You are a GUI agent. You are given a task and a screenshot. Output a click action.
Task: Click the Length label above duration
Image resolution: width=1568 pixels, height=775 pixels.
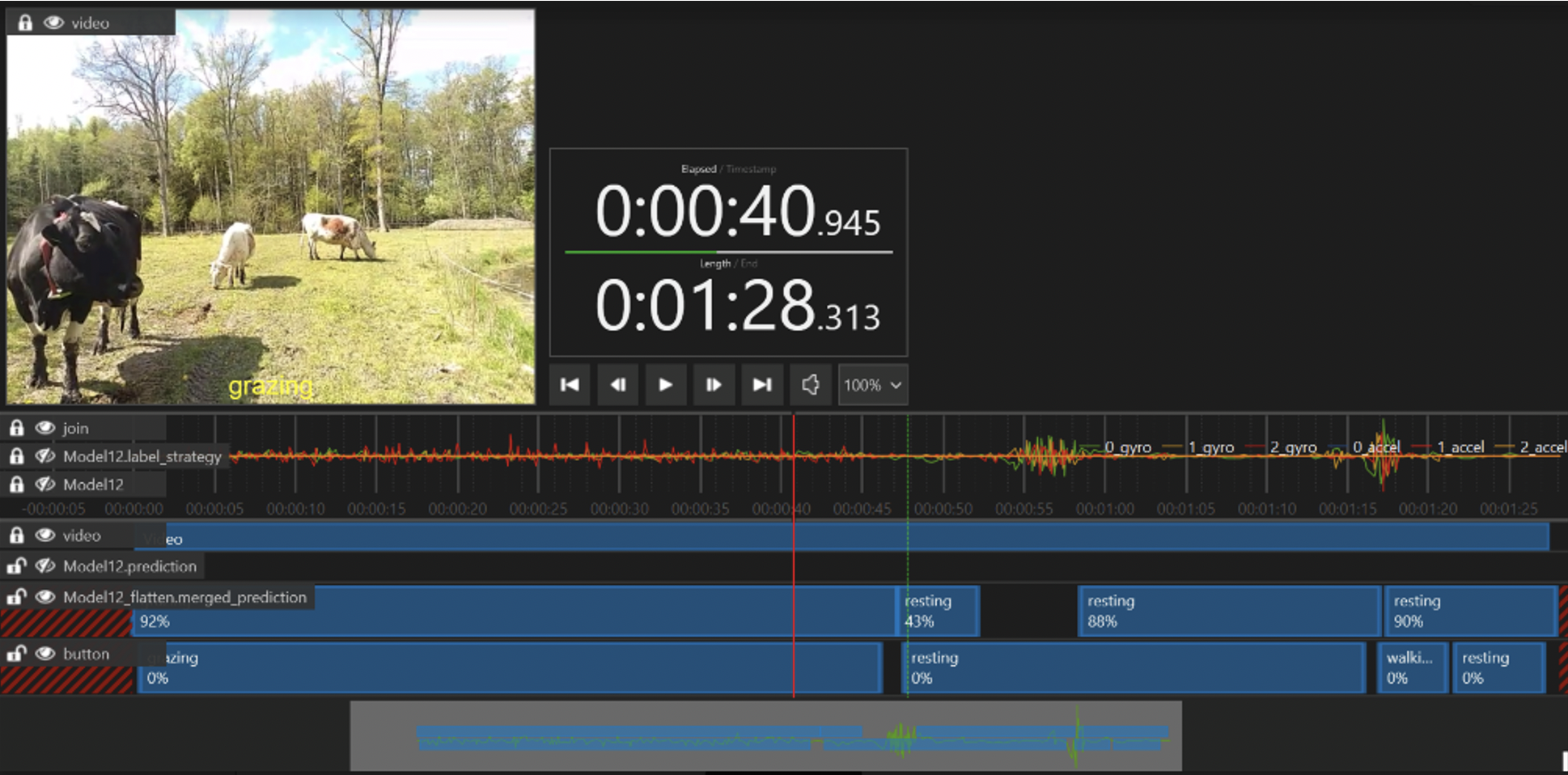[714, 264]
